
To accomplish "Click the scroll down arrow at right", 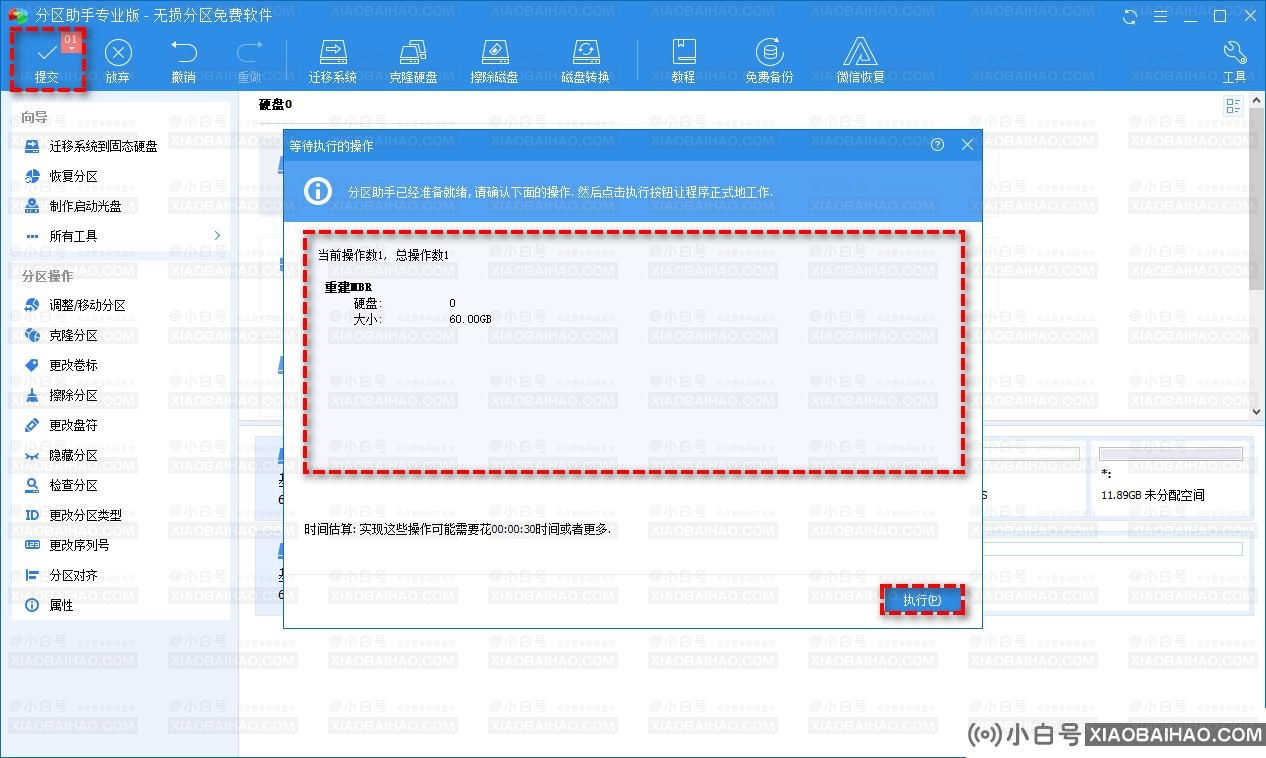I will [1257, 411].
